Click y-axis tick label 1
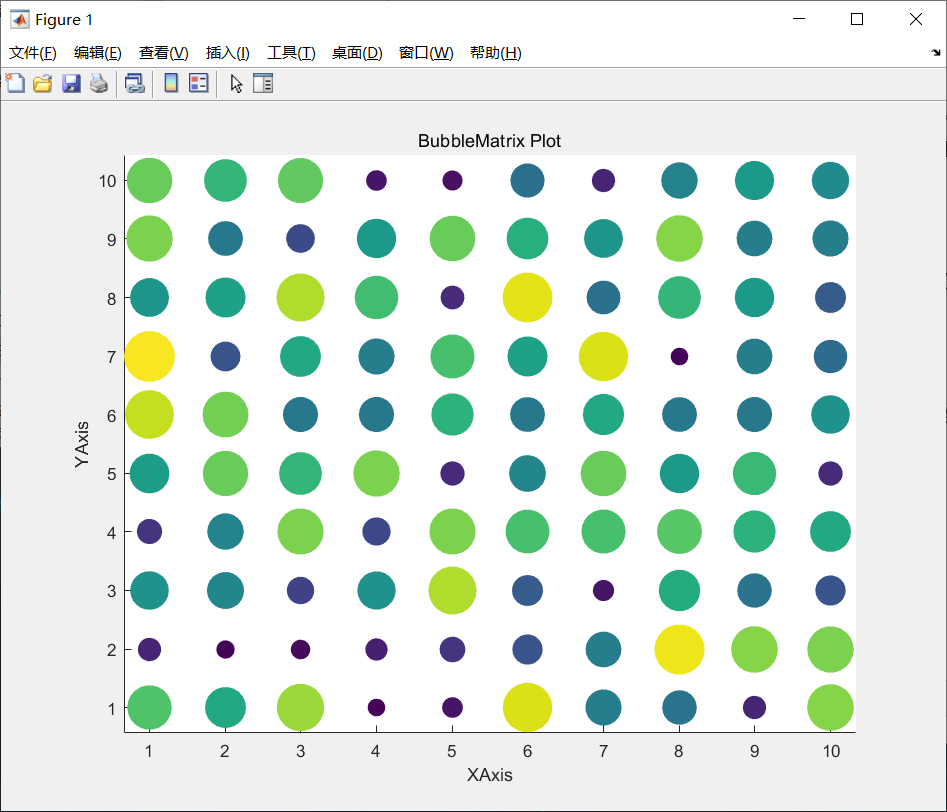Viewport: 947px width, 812px height. [111, 709]
